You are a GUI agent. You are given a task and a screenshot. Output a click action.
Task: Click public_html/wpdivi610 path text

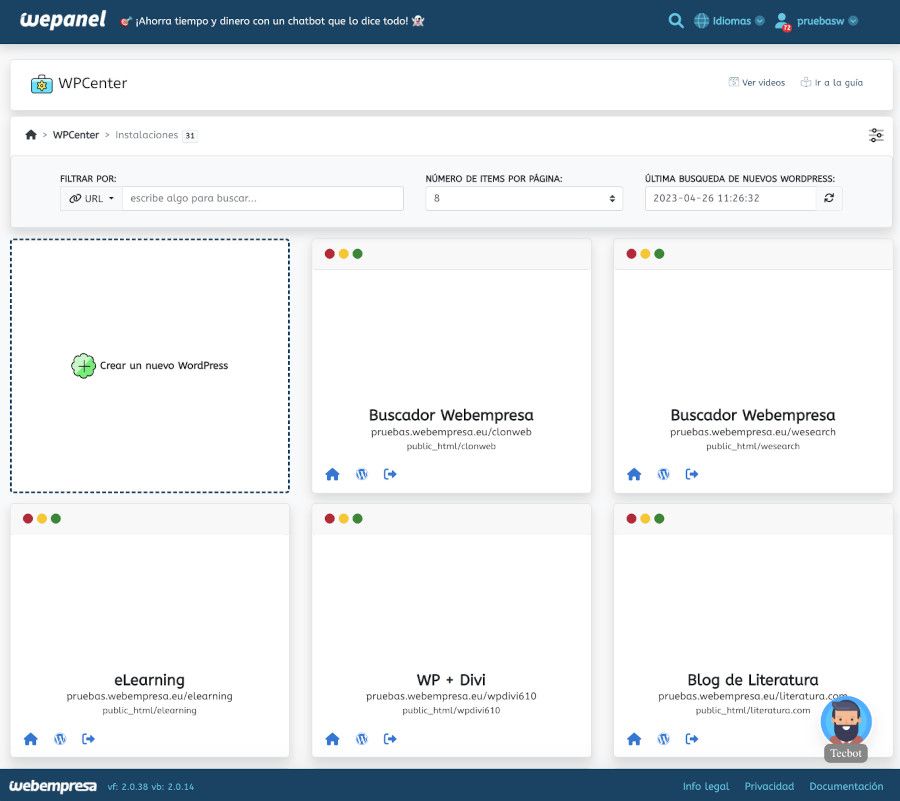pyautogui.click(x=451, y=711)
